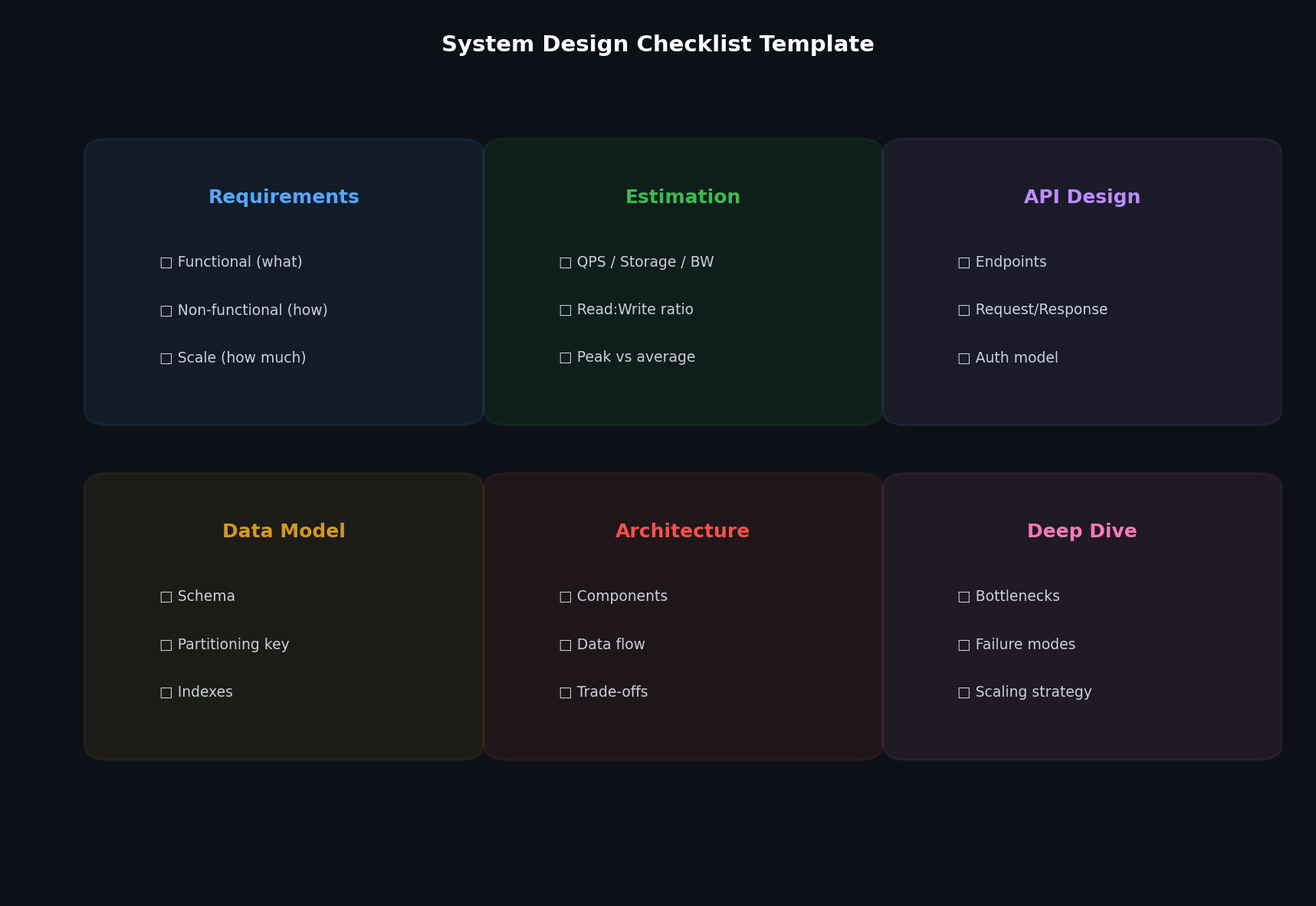The width and height of the screenshot is (1316, 906).
Task: Tick the Auth model checkbox
Action: 964,358
